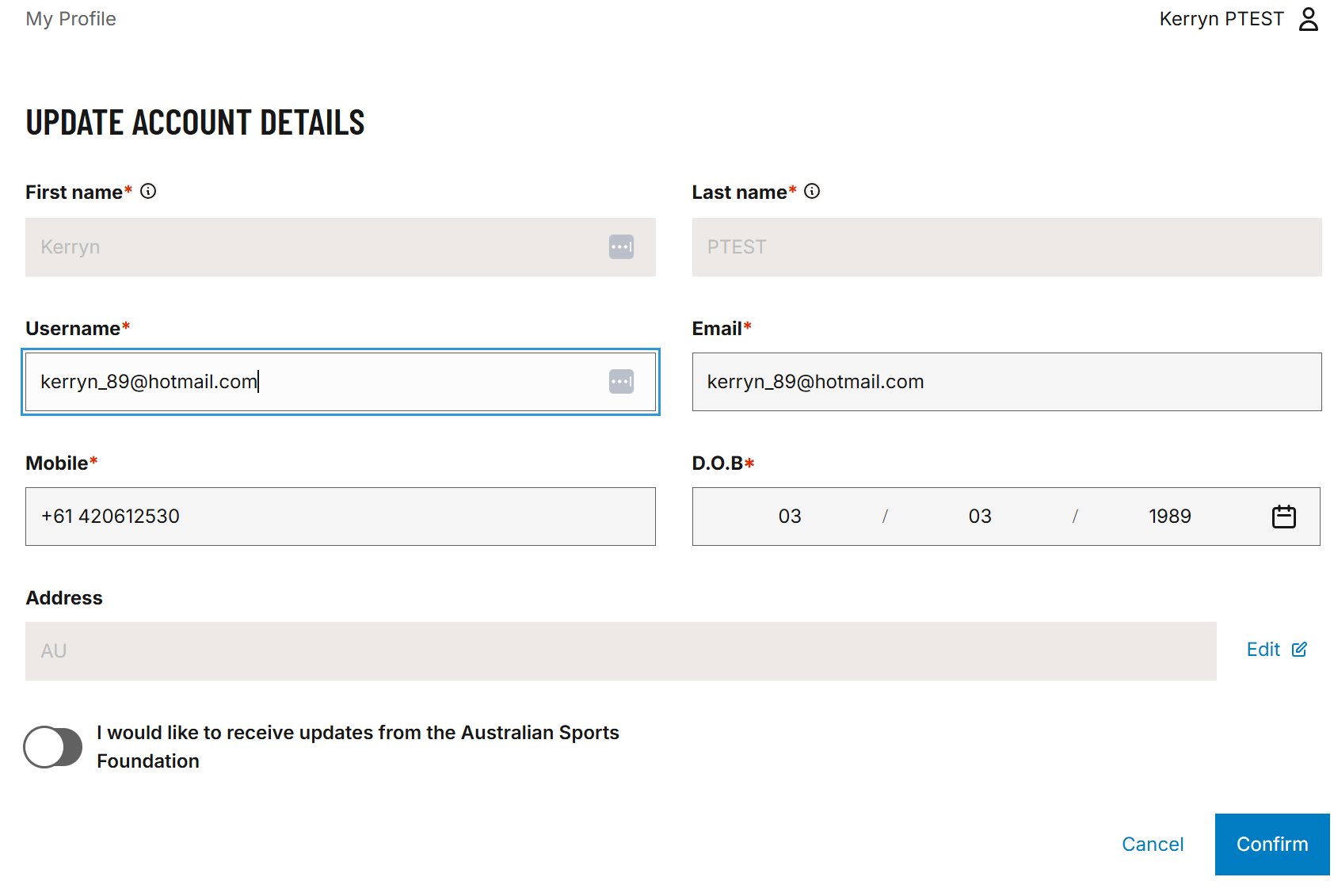The height and width of the screenshot is (896, 1334).
Task: Click the disabled Last name field showing PTEST
Action: tap(1007, 247)
